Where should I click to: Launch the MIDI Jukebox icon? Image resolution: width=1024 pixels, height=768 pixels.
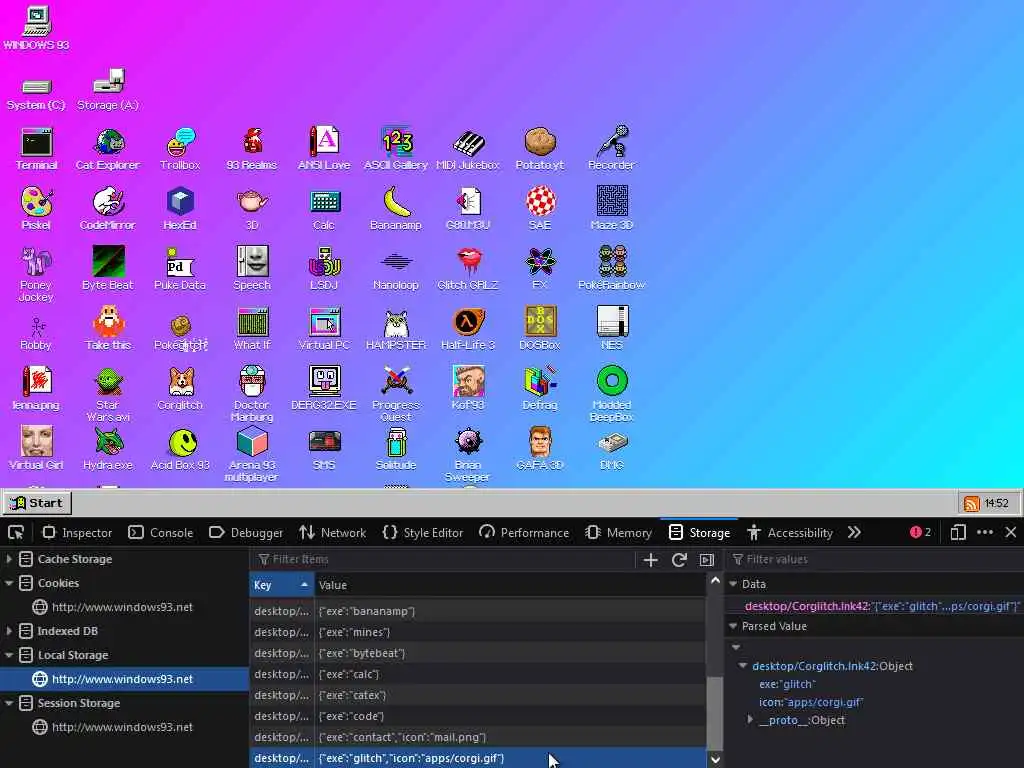coord(468,150)
